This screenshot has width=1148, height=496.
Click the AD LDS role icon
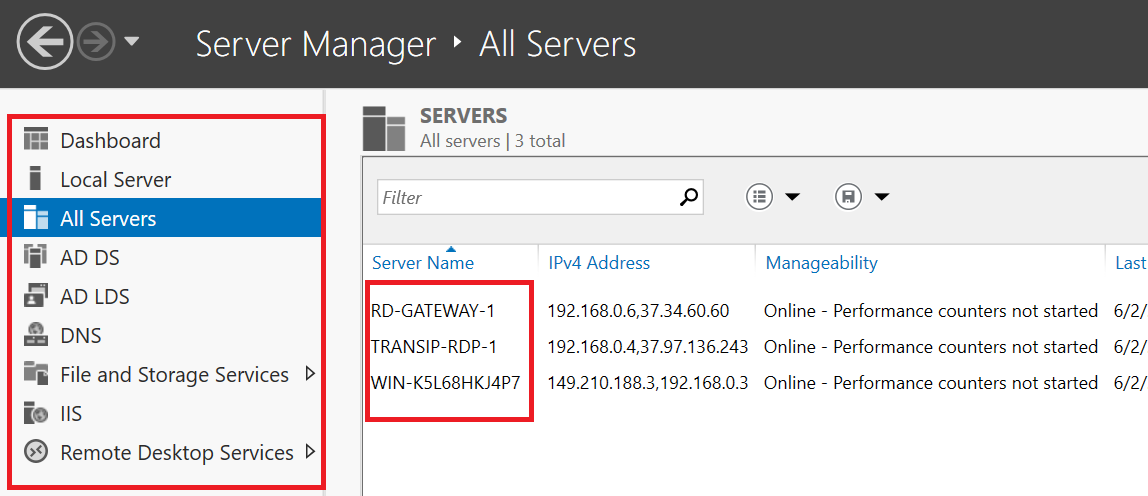36,296
